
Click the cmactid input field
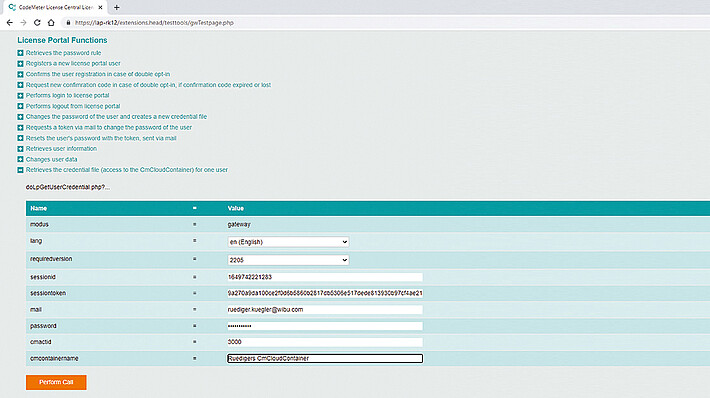(325, 342)
